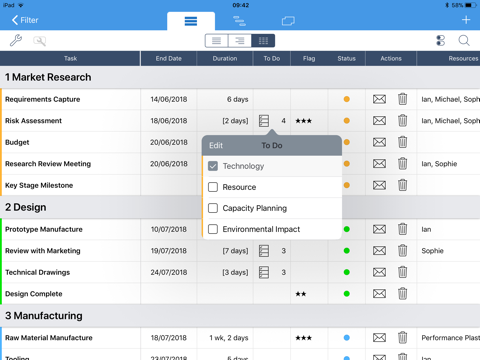Image resolution: width=480 pixels, height=360 pixels.
Task: Tap the greyed-out search tool icon
Action: (x=39, y=41)
